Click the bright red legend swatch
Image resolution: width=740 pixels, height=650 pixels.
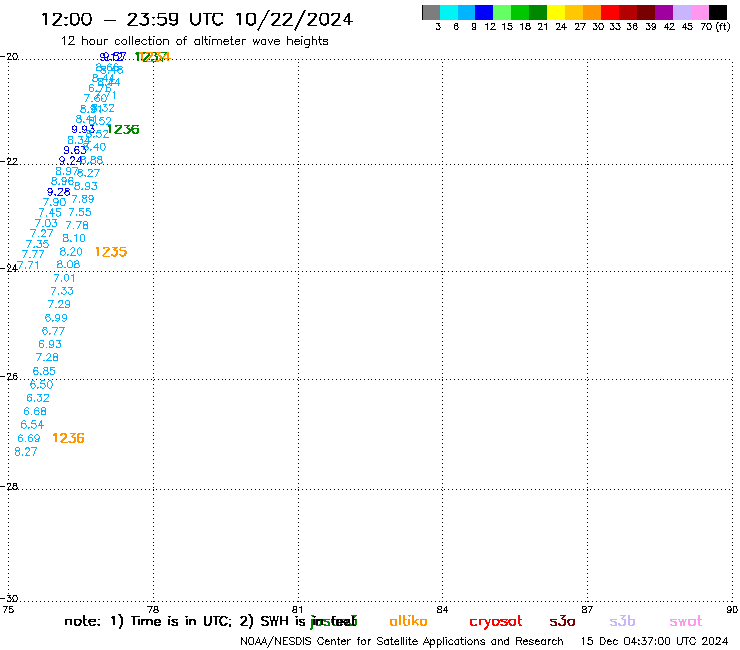[x=610, y=12]
